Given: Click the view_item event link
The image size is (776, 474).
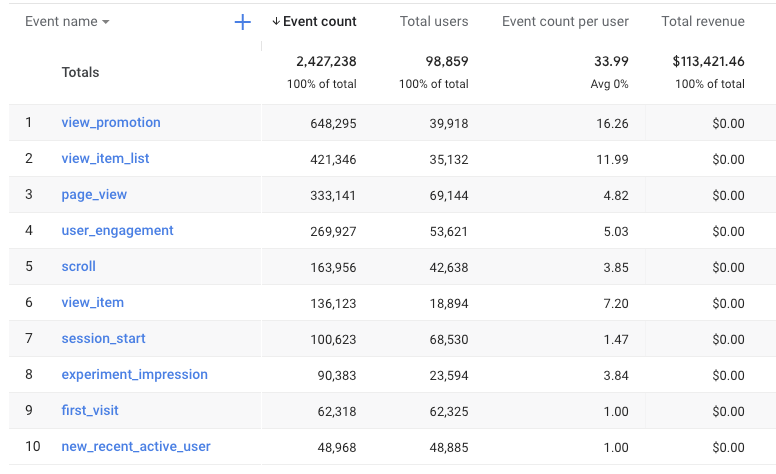Looking at the screenshot, I should tap(93, 303).
